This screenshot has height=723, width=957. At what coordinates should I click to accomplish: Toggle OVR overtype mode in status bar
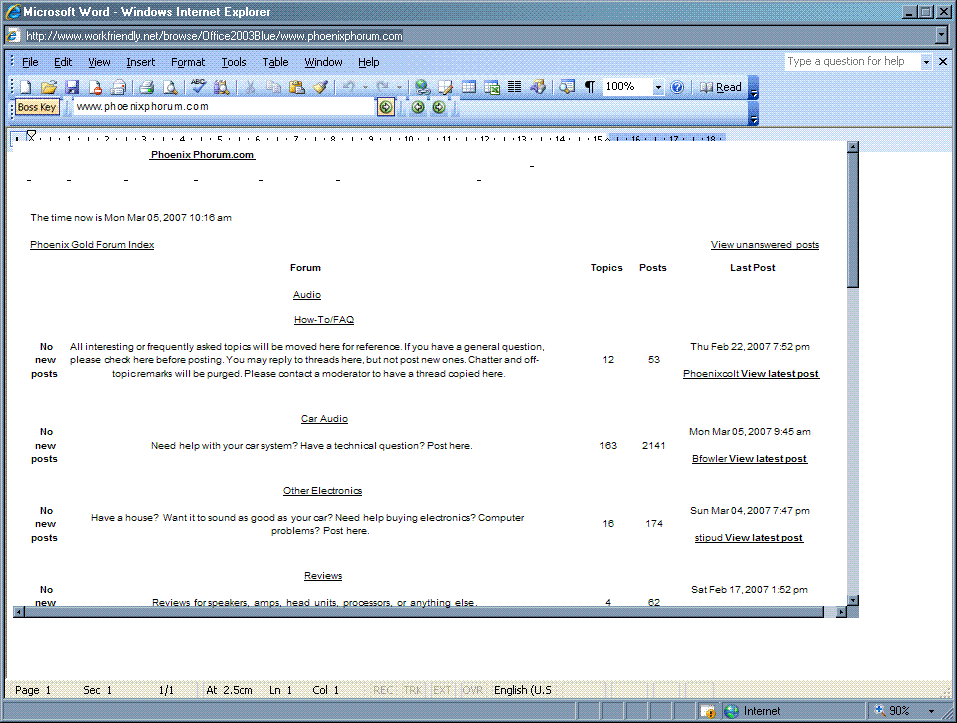pos(473,690)
